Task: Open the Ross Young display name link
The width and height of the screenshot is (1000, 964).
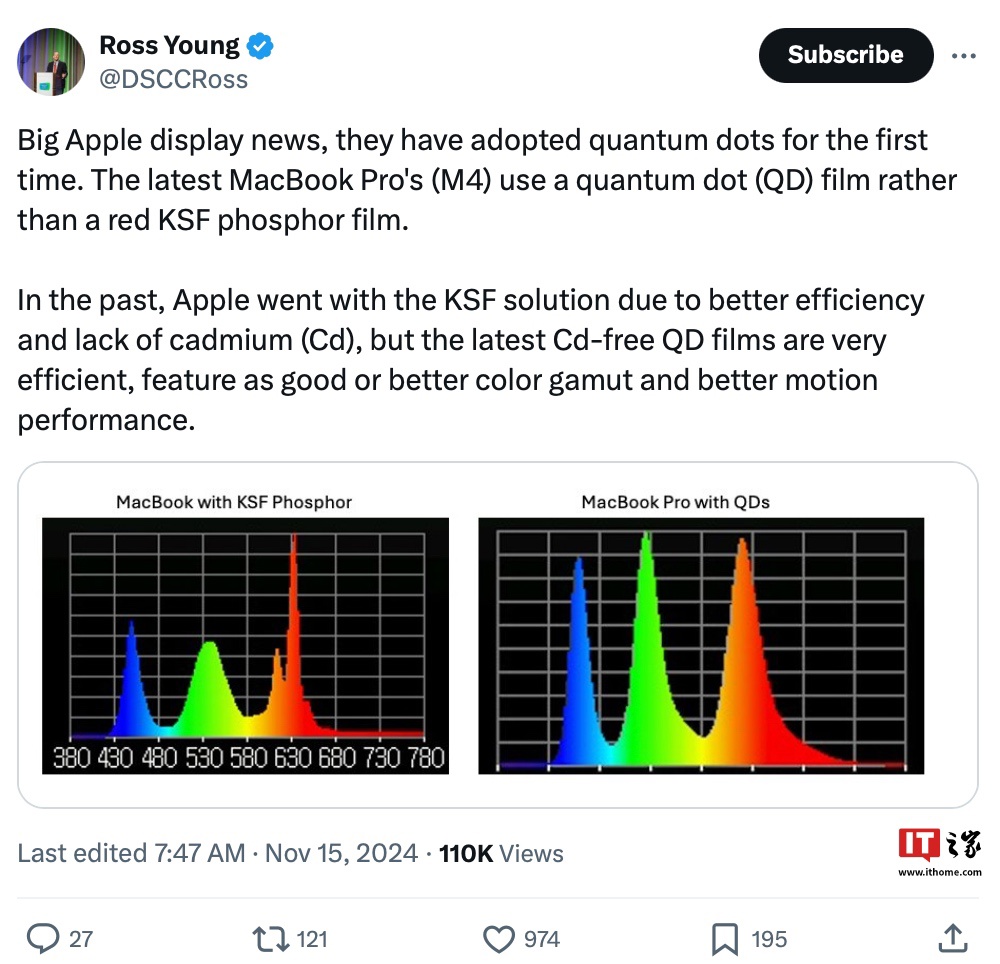Action: [169, 46]
